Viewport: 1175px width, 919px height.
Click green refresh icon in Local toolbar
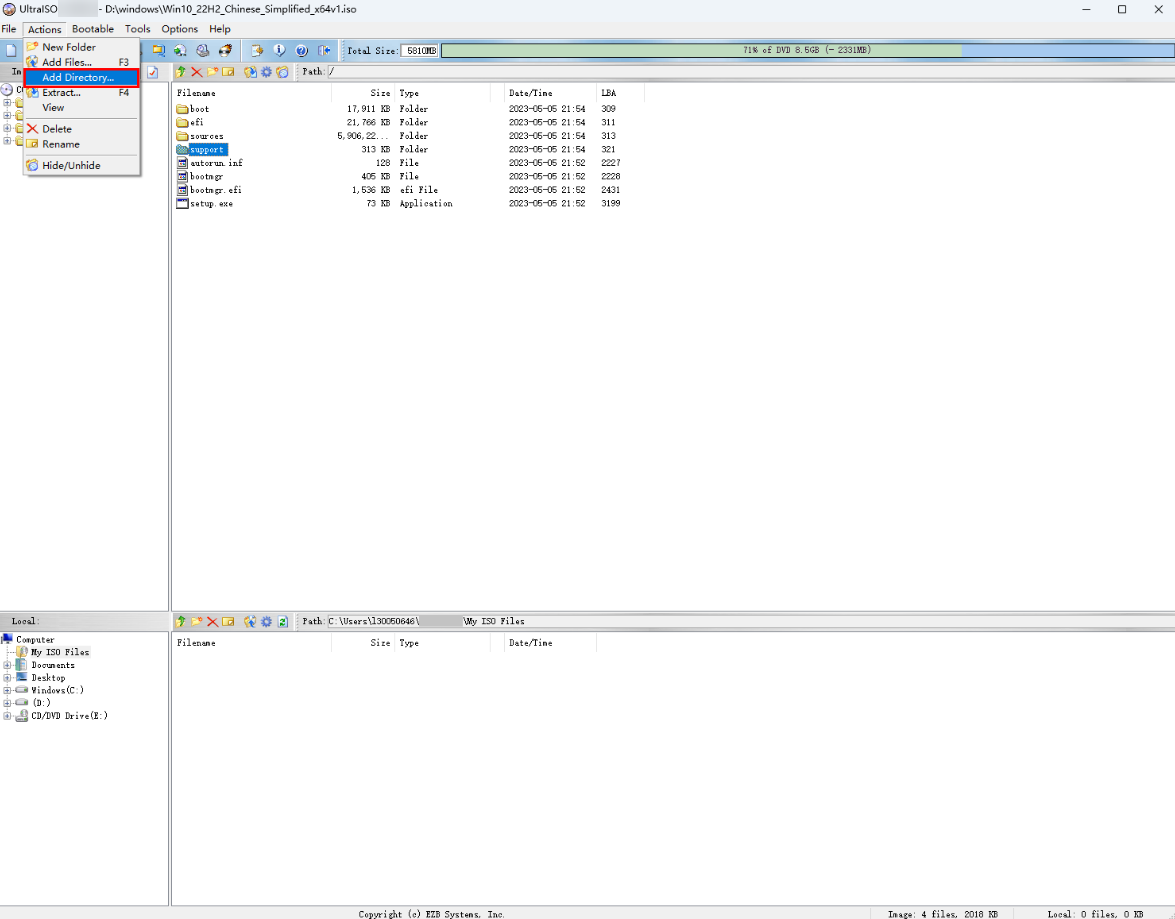coord(283,621)
